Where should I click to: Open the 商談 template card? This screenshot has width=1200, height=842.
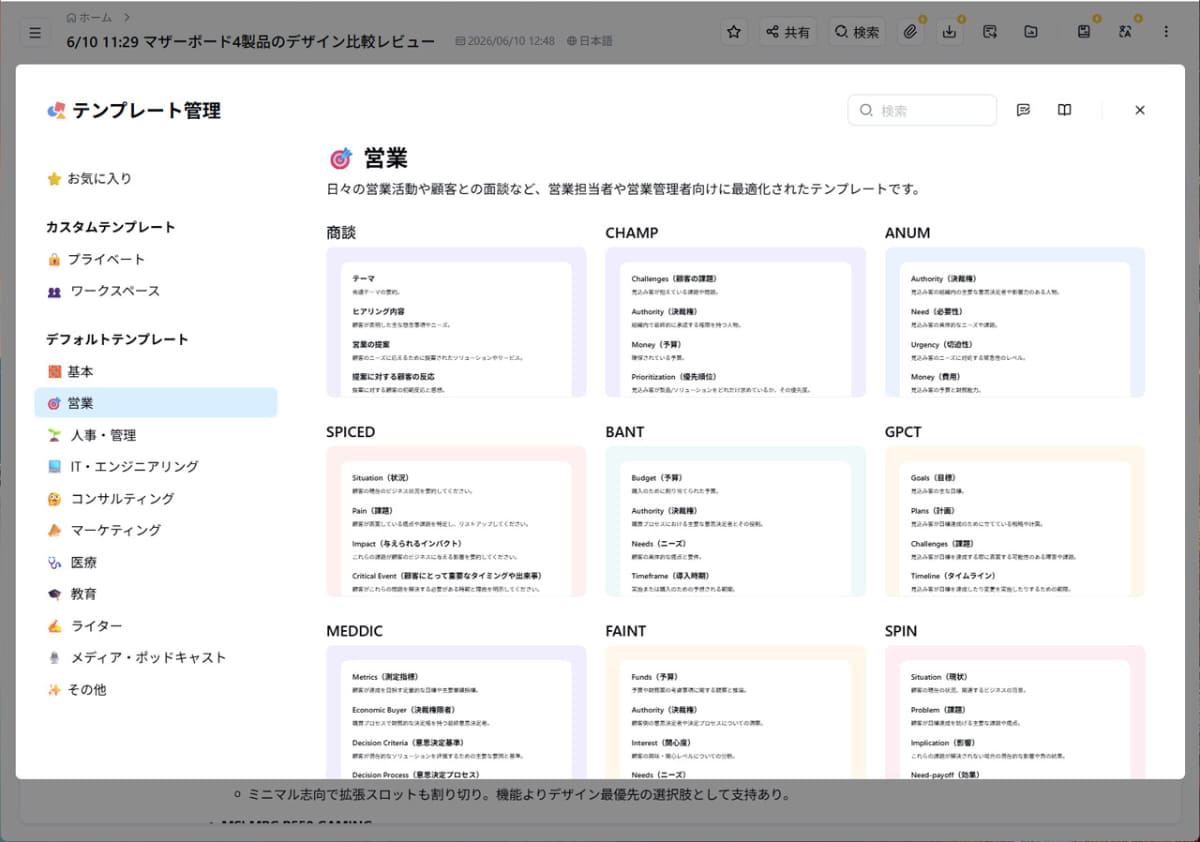point(456,322)
